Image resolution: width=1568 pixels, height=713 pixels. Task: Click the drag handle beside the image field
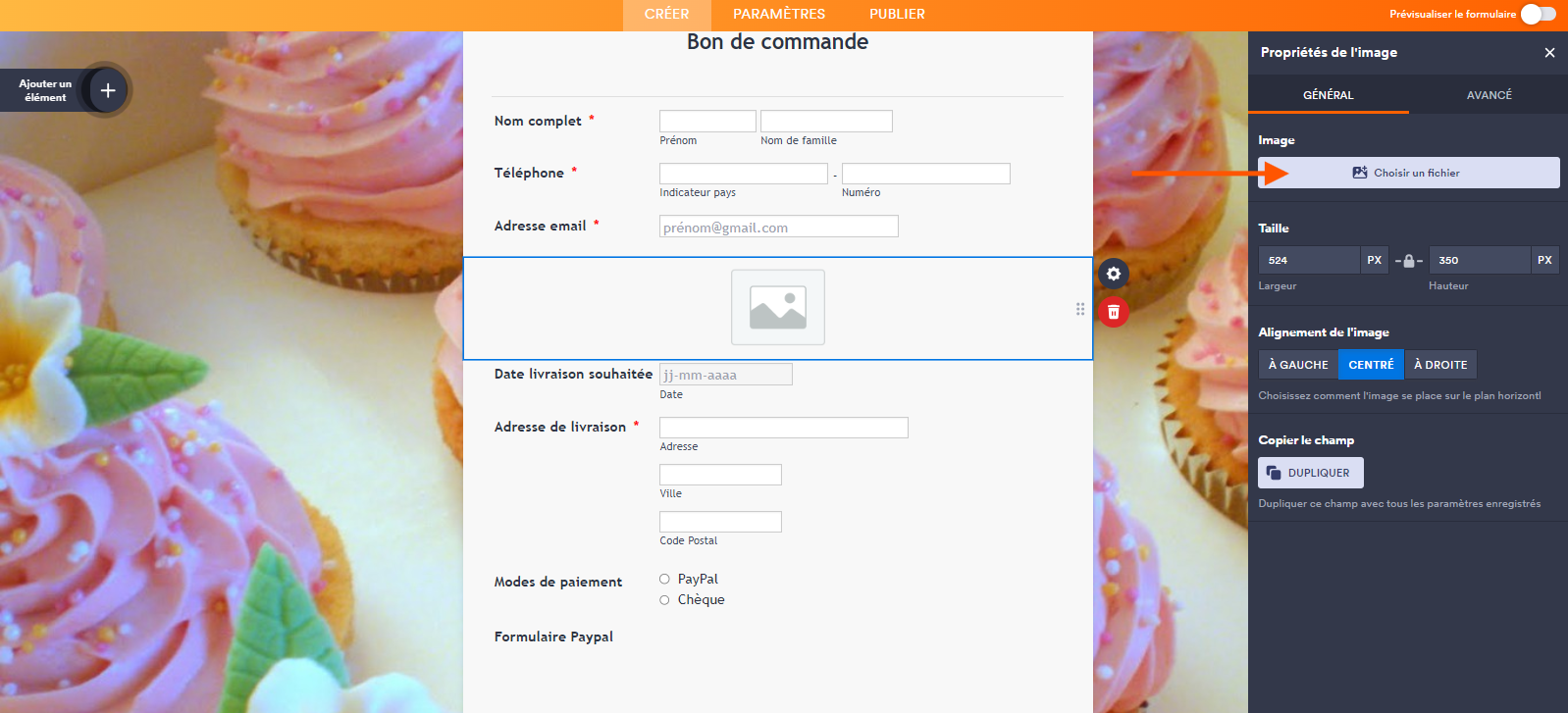pos(1080,309)
